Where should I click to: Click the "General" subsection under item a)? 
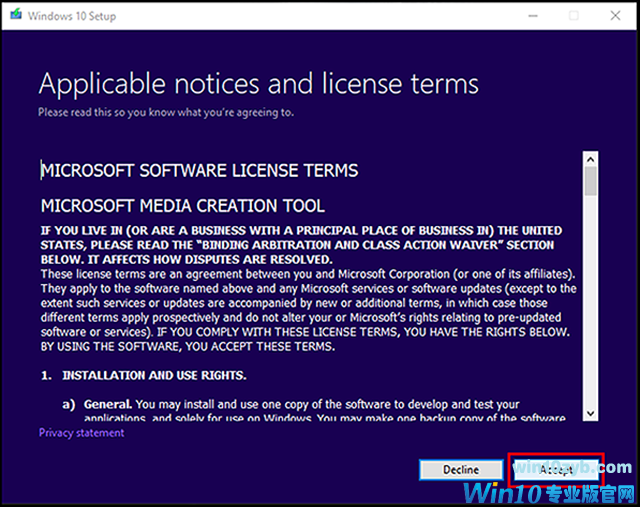click(109, 404)
